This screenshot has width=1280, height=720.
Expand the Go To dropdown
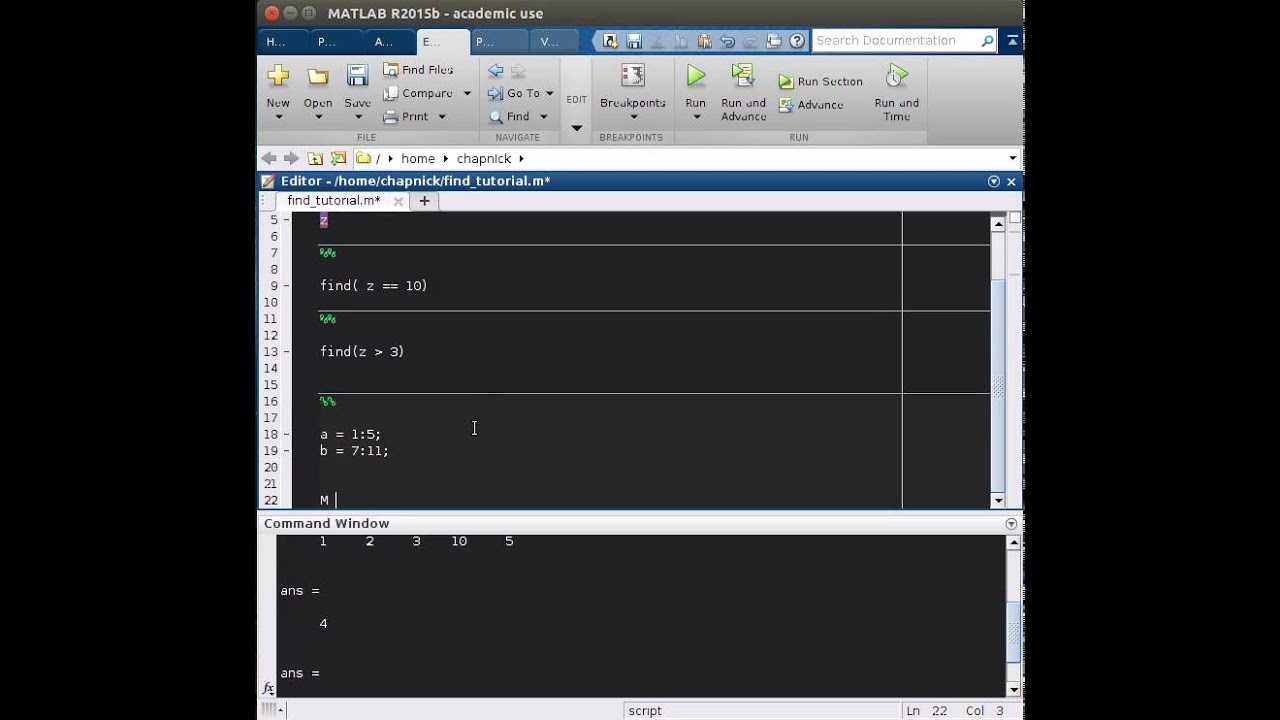(549, 93)
